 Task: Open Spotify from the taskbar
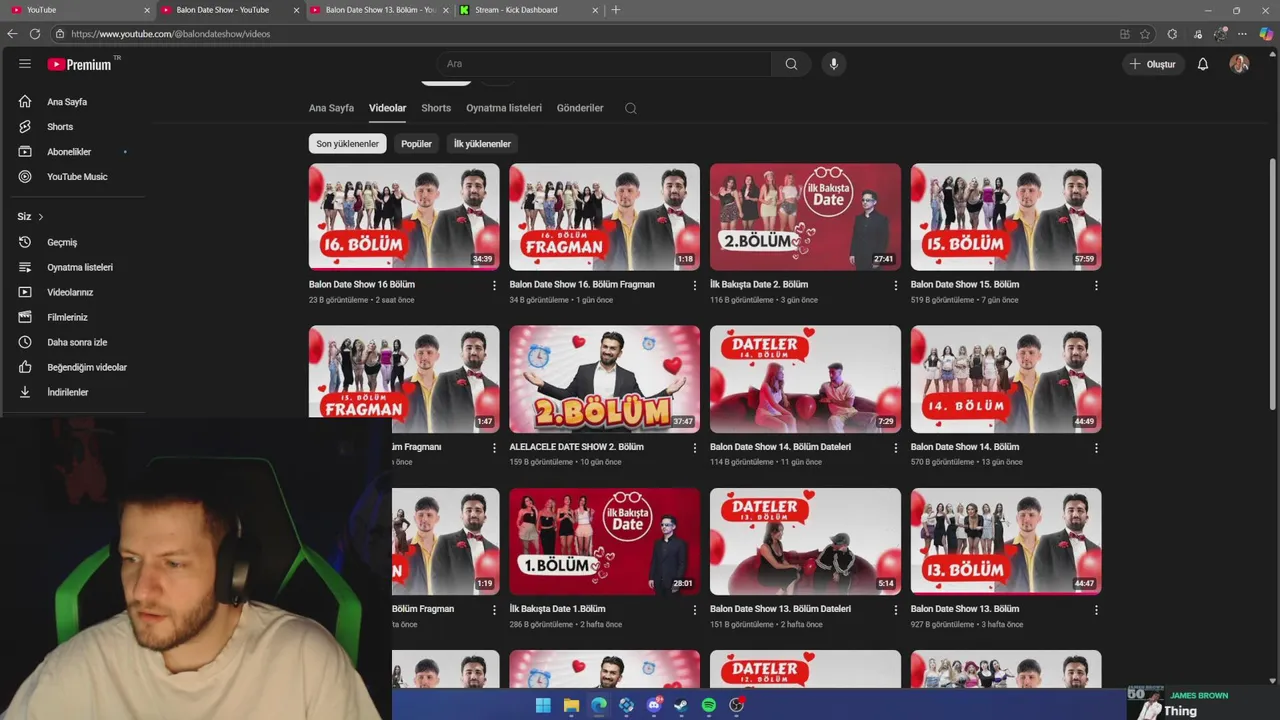709,705
